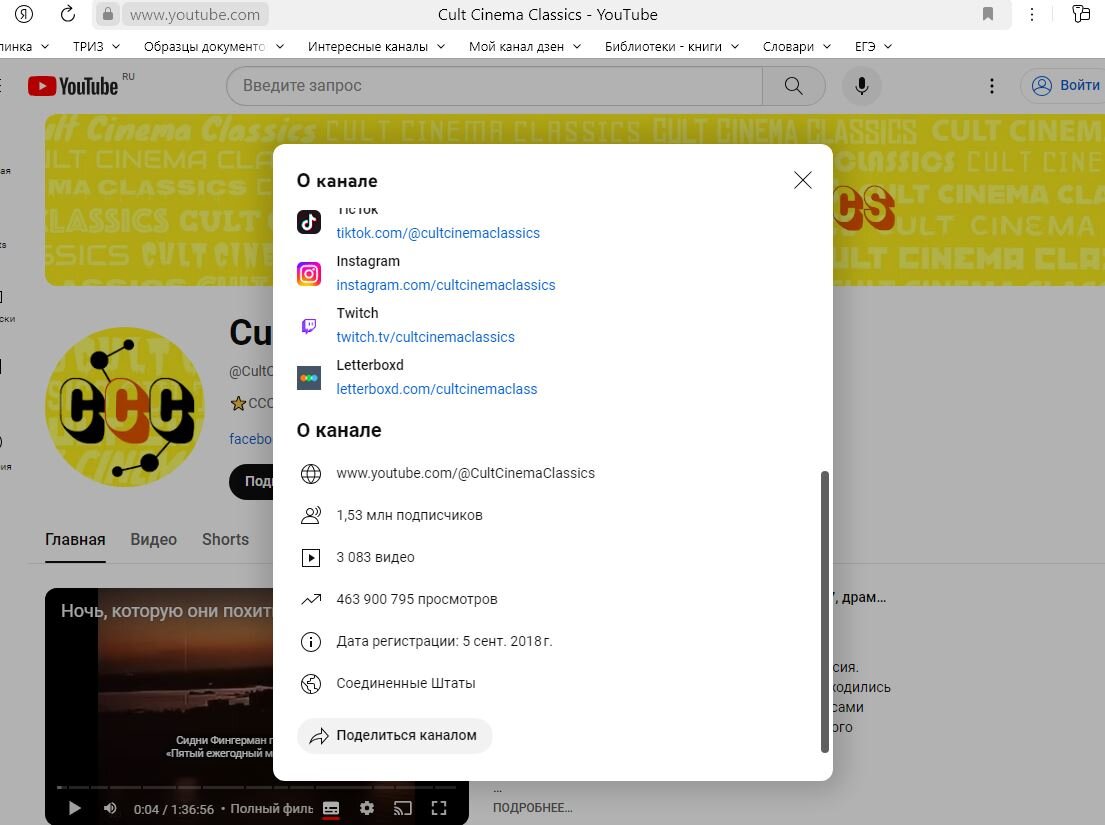This screenshot has height=825, width=1105.
Task: Expand ЕГЭ bookmarks folder
Action: pyautogui.click(x=873, y=46)
